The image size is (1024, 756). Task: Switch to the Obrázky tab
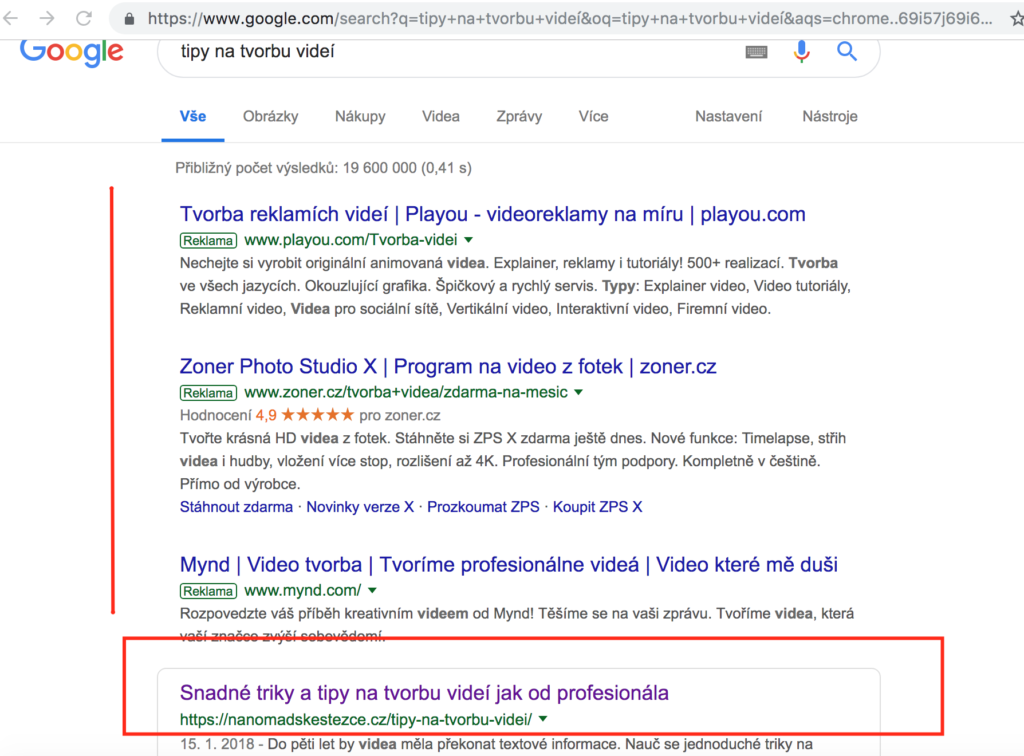click(269, 116)
